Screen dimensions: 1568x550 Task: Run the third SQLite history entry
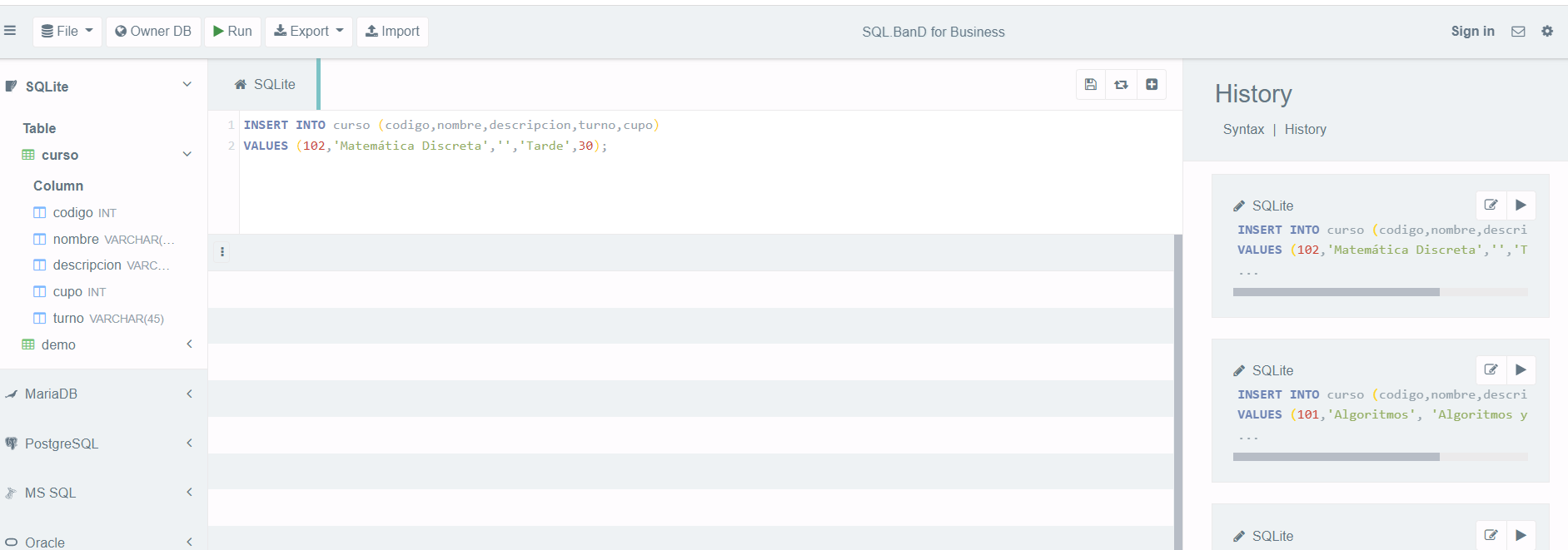[1521, 535]
